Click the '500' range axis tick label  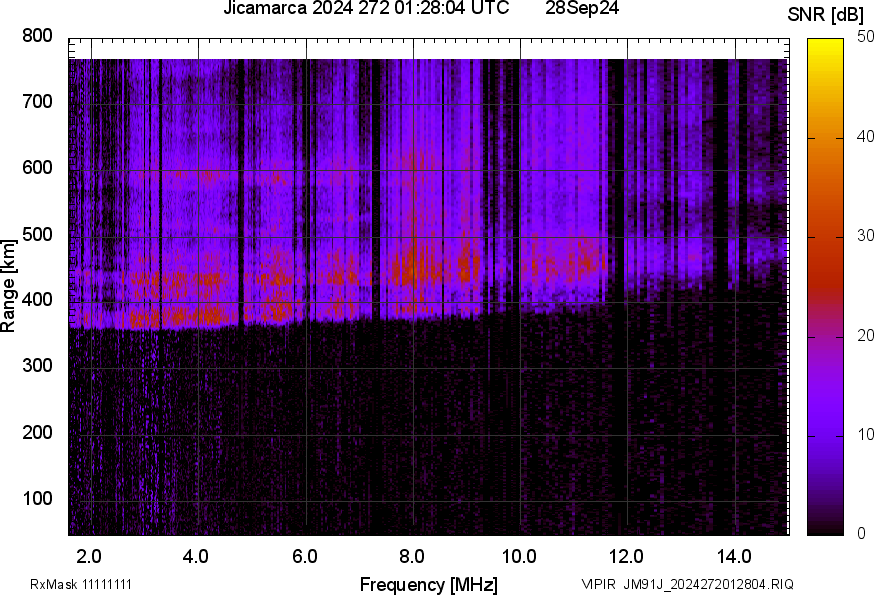(38, 235)
